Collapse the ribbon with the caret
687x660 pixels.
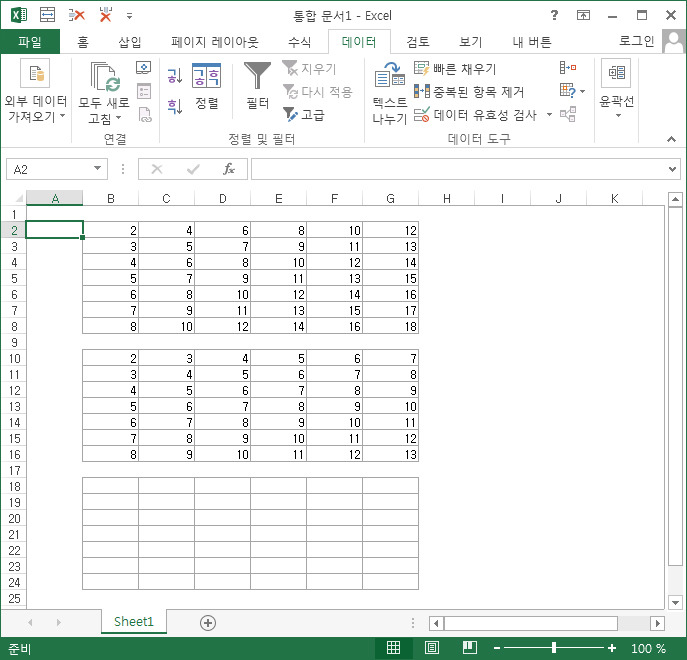tap(671, 139)
